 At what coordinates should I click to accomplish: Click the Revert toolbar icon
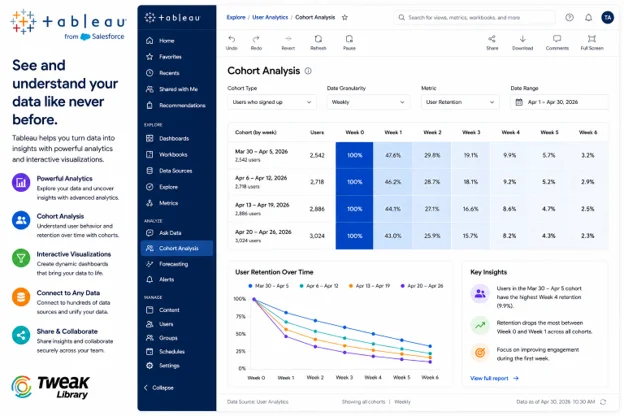point(288,39)
